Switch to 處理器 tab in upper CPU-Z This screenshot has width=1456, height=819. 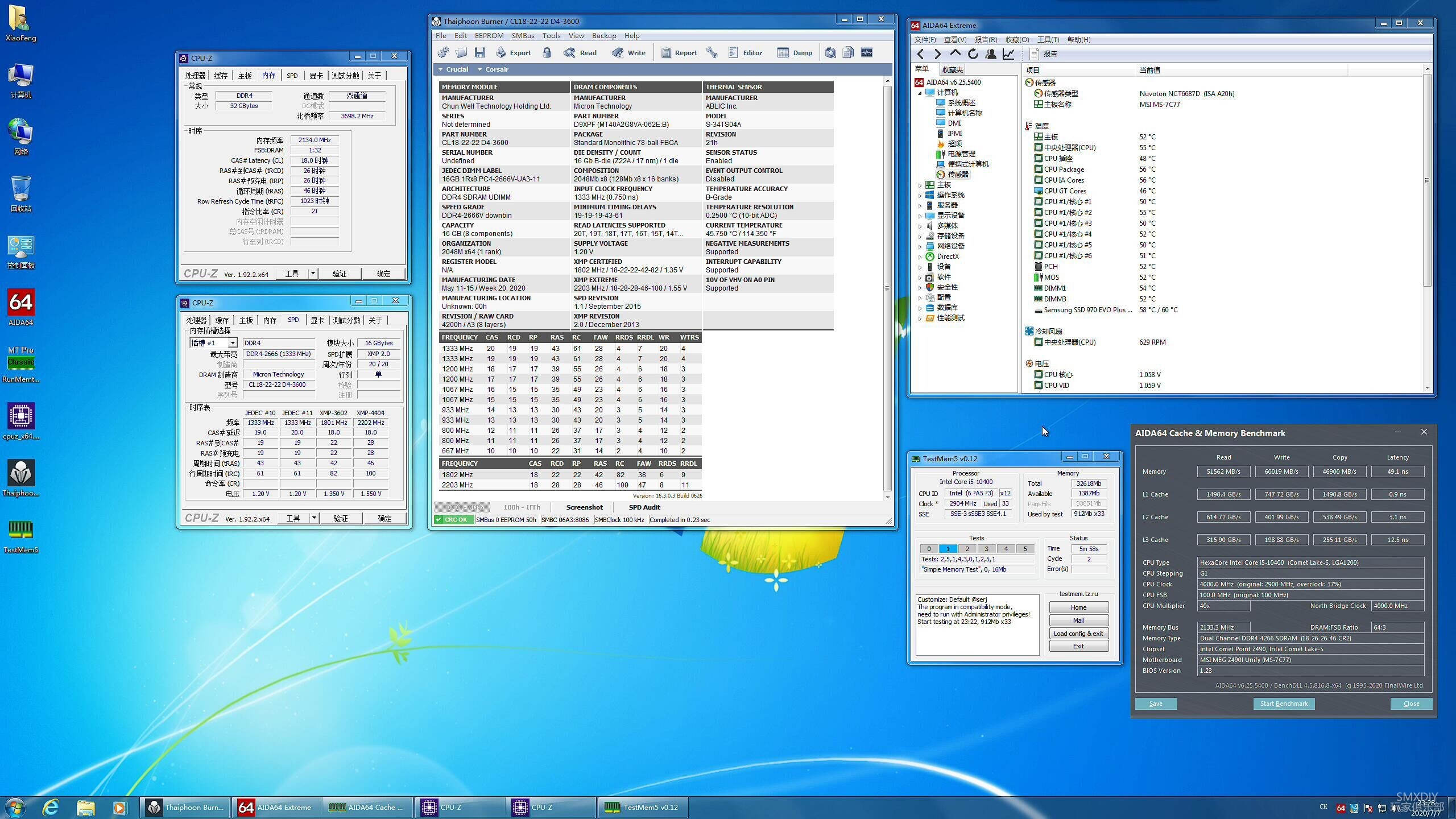click(195, 76)
